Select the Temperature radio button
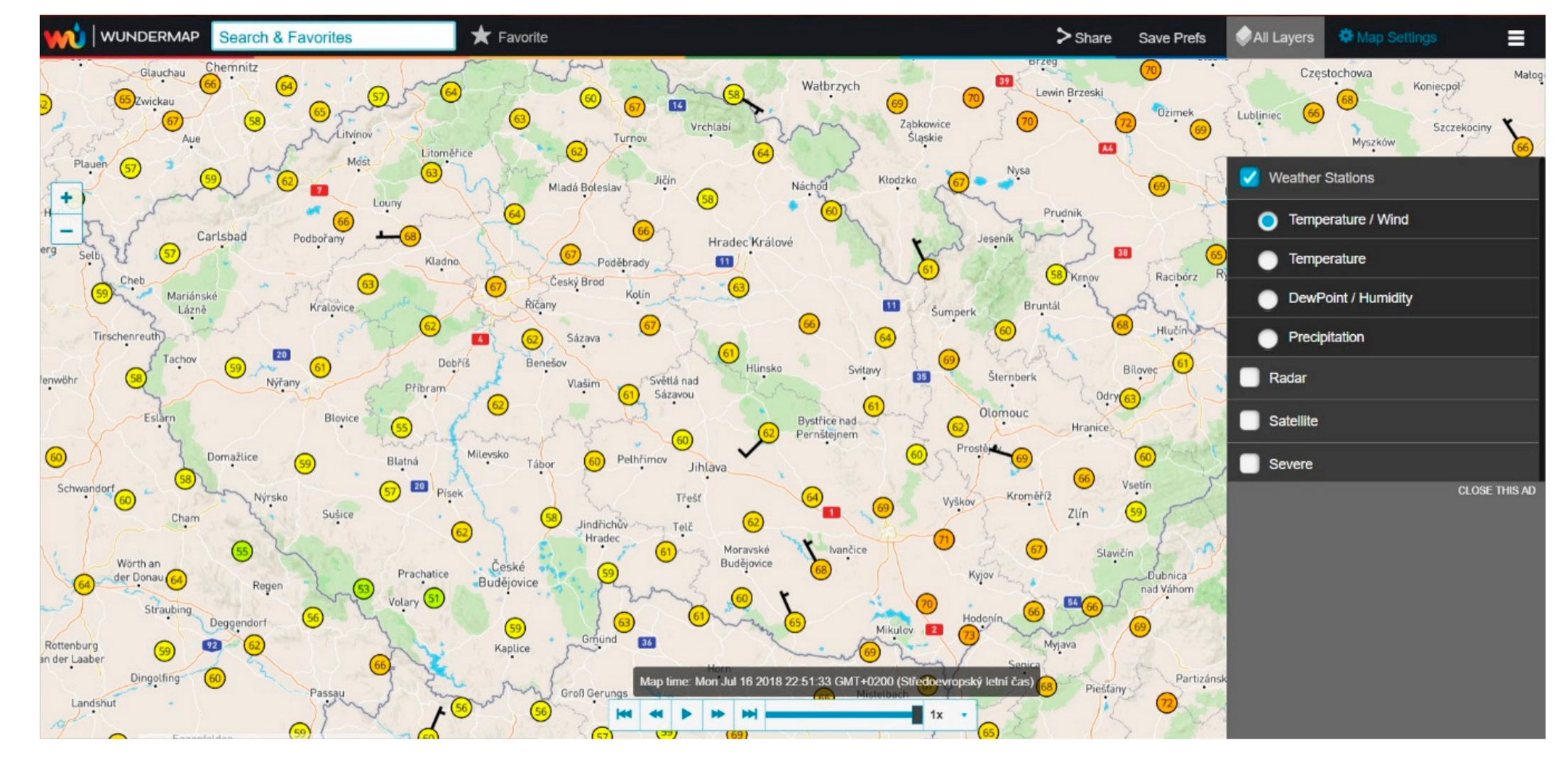Screen dimensions: 1568x774 tap(1267, 260)
